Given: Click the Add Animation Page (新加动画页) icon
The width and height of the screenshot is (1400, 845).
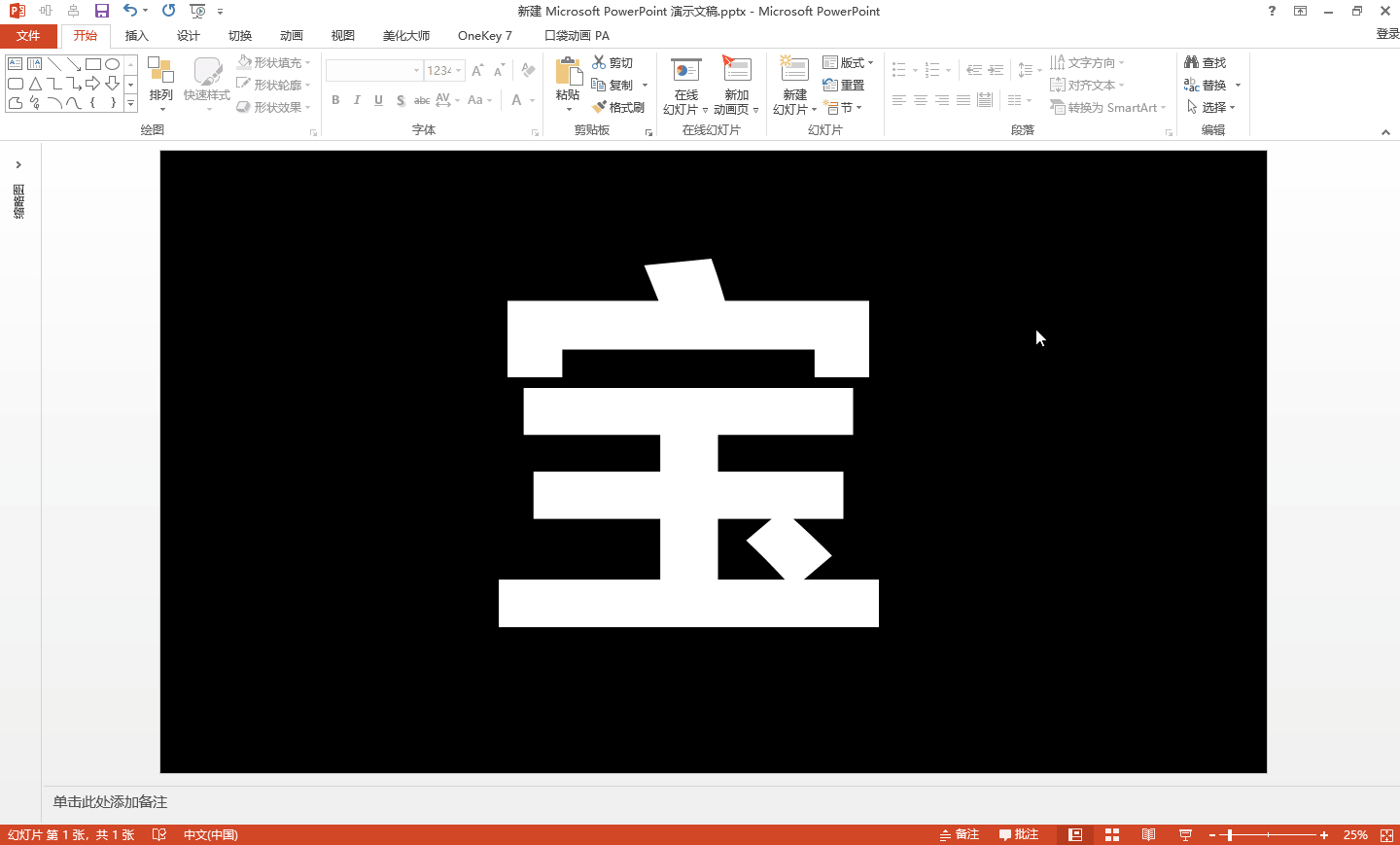Looking at the screenshot, I should 736,70.
